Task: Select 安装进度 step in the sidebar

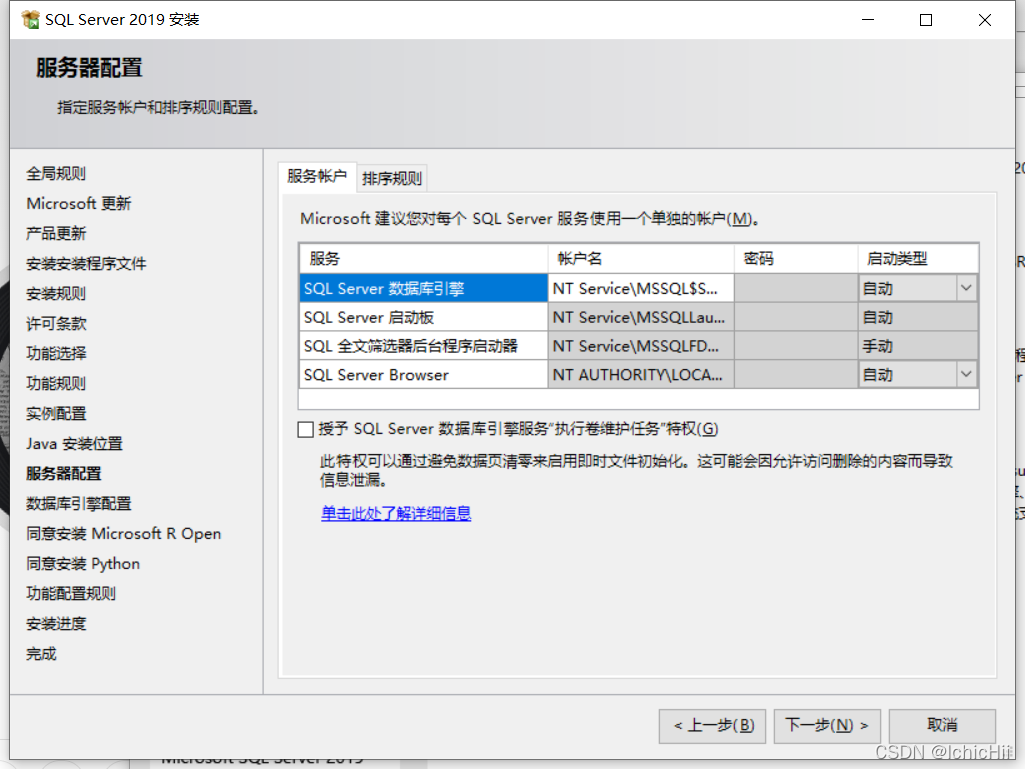Action: tap(56, 624)
